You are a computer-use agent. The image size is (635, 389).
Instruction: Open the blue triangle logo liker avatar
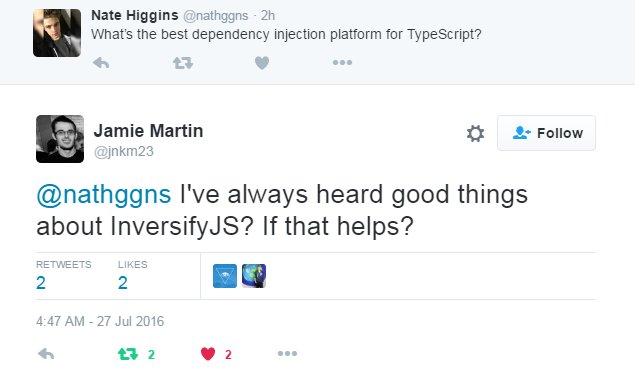225,276
